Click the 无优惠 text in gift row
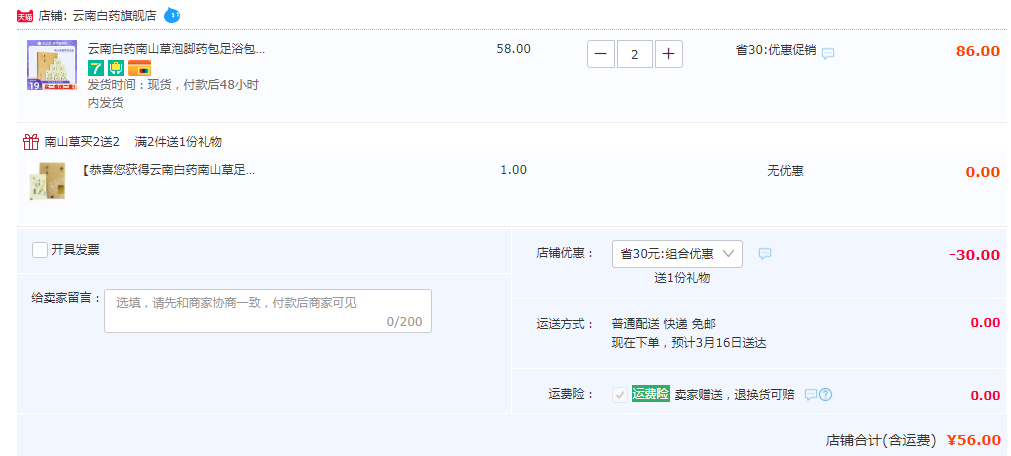 pos(785,171)
